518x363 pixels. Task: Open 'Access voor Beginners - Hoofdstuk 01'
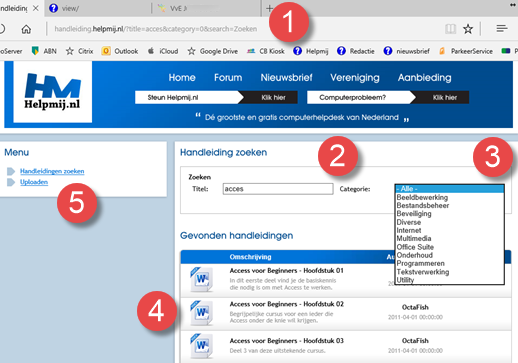click(286, 270)
